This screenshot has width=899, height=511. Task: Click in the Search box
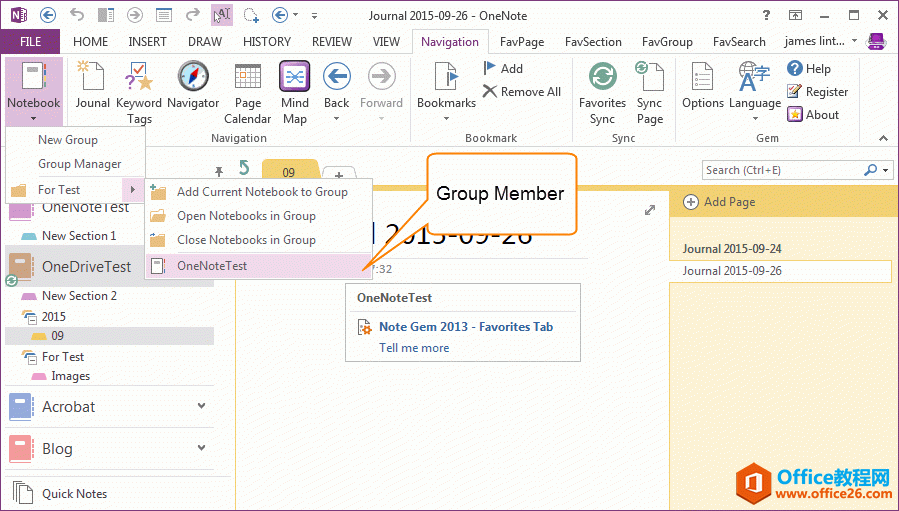(780, 170)
